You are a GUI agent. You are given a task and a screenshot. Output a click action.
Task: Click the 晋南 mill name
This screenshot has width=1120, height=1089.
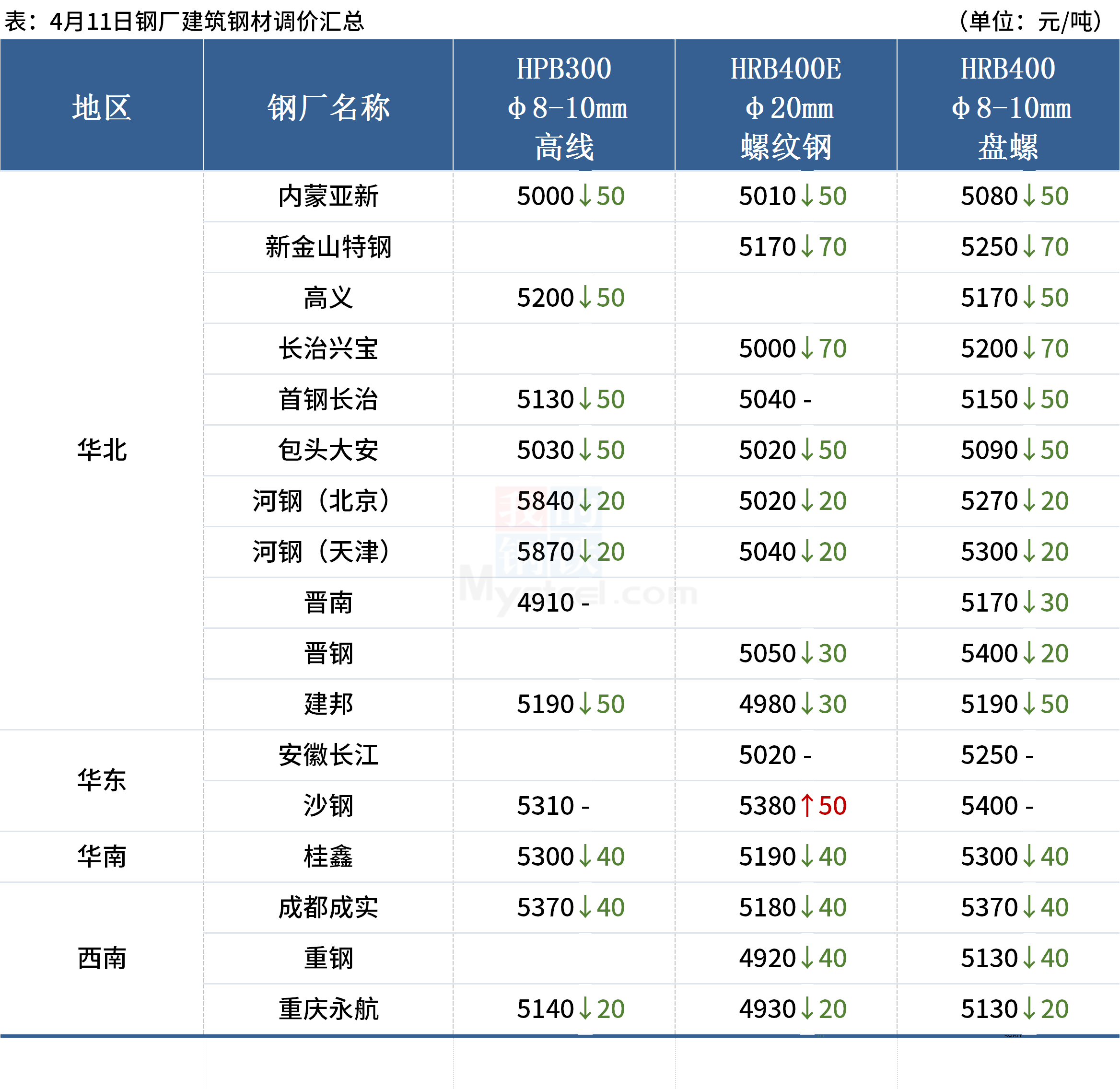[328, 602]
